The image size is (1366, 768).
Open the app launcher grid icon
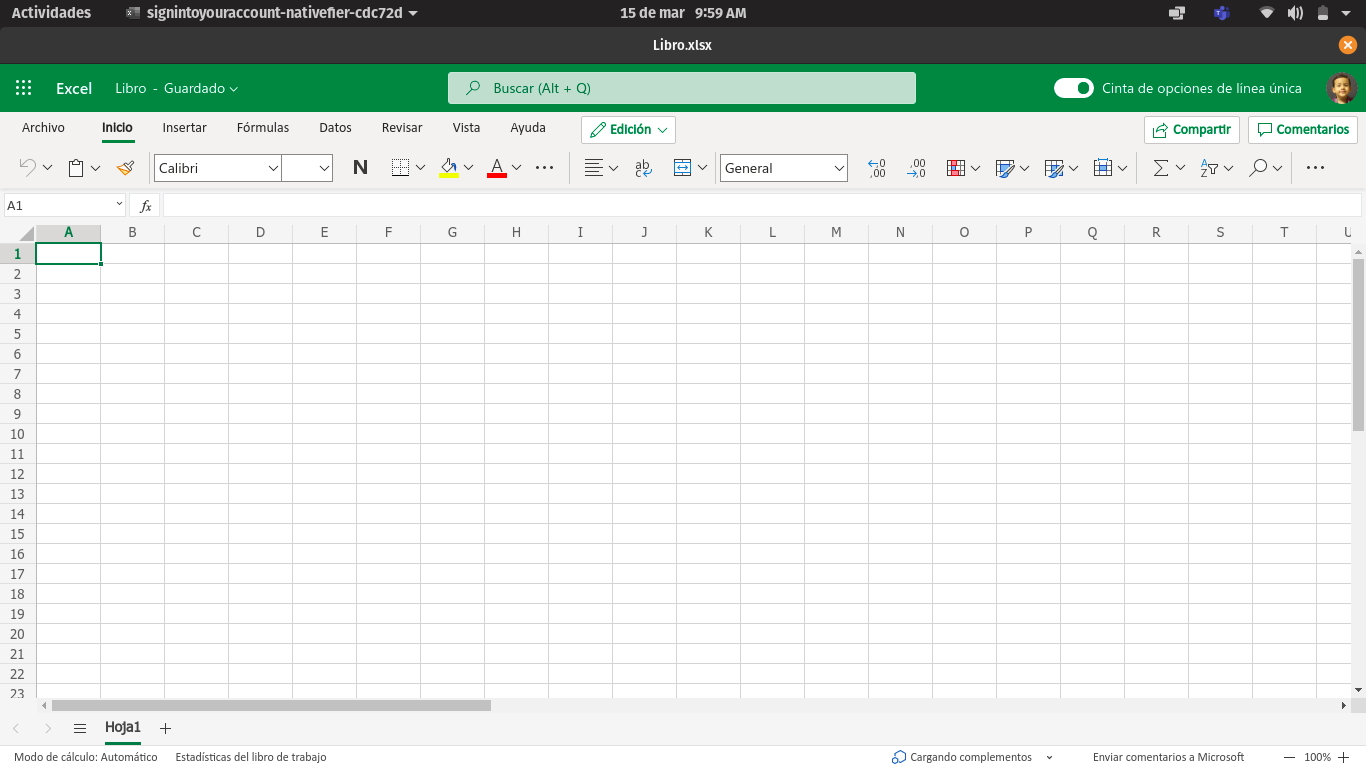(24, 88)
